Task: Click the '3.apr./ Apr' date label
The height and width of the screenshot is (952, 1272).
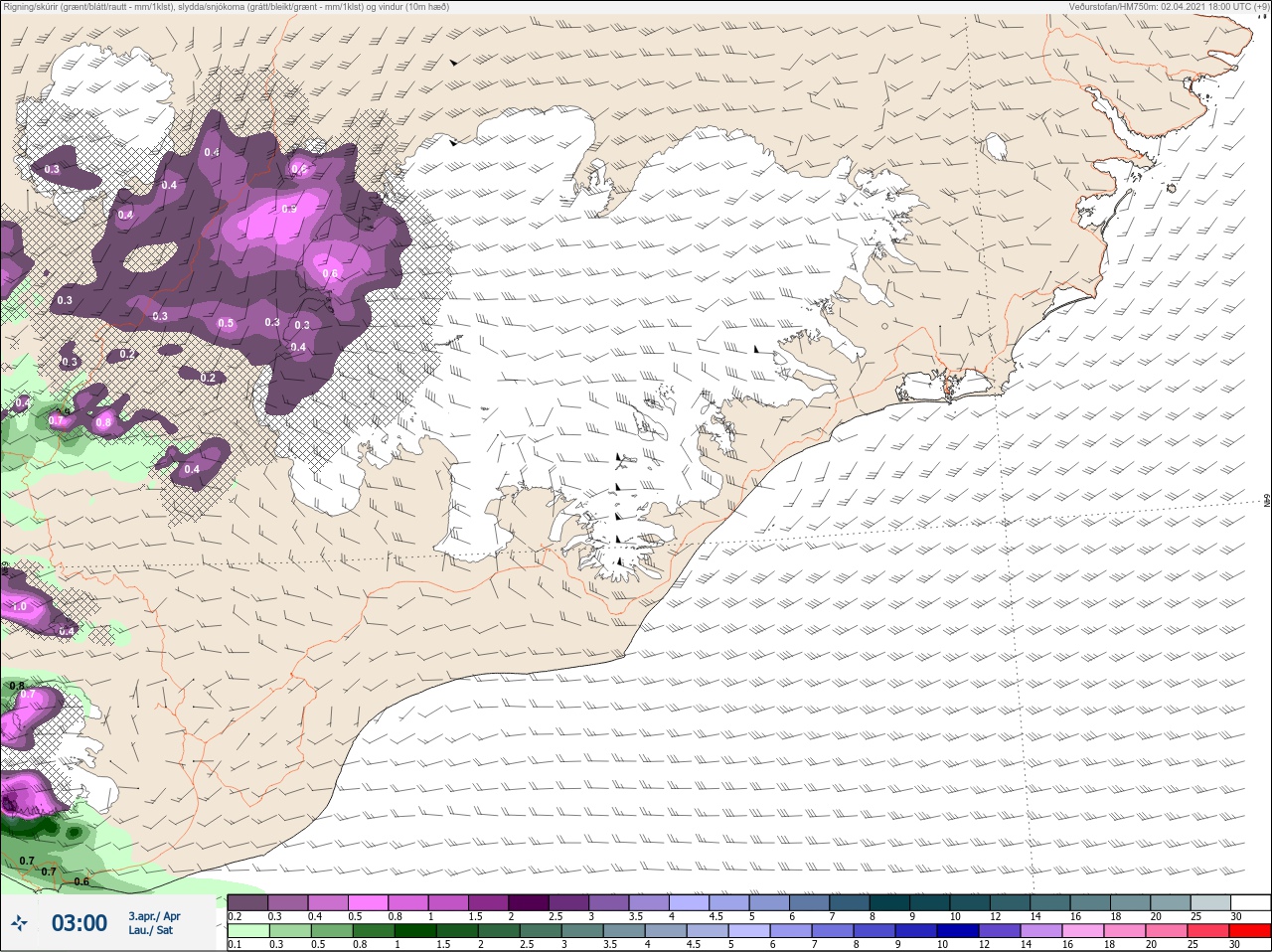Action: [154, 916]
